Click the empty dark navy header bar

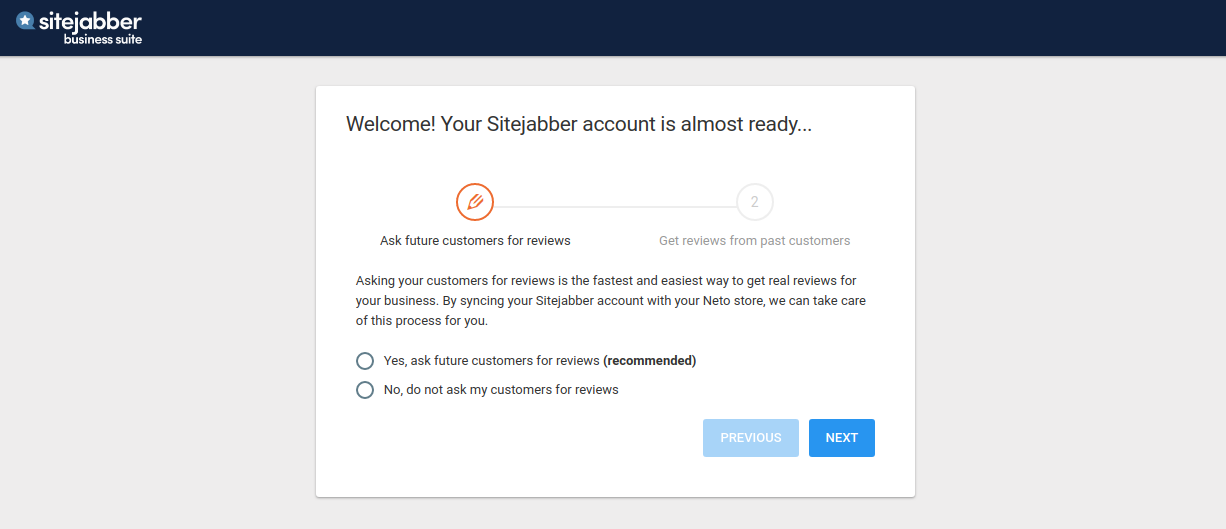(x=680, y=28)
